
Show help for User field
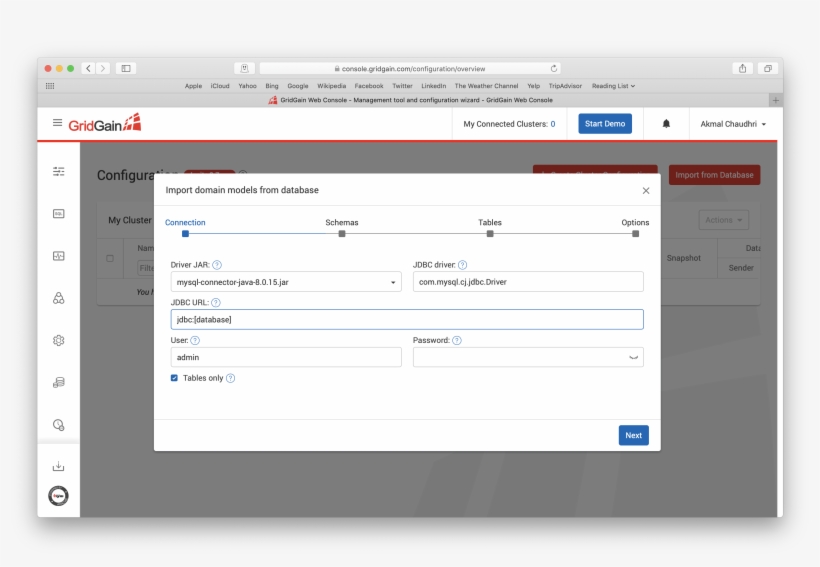(195, 341)
